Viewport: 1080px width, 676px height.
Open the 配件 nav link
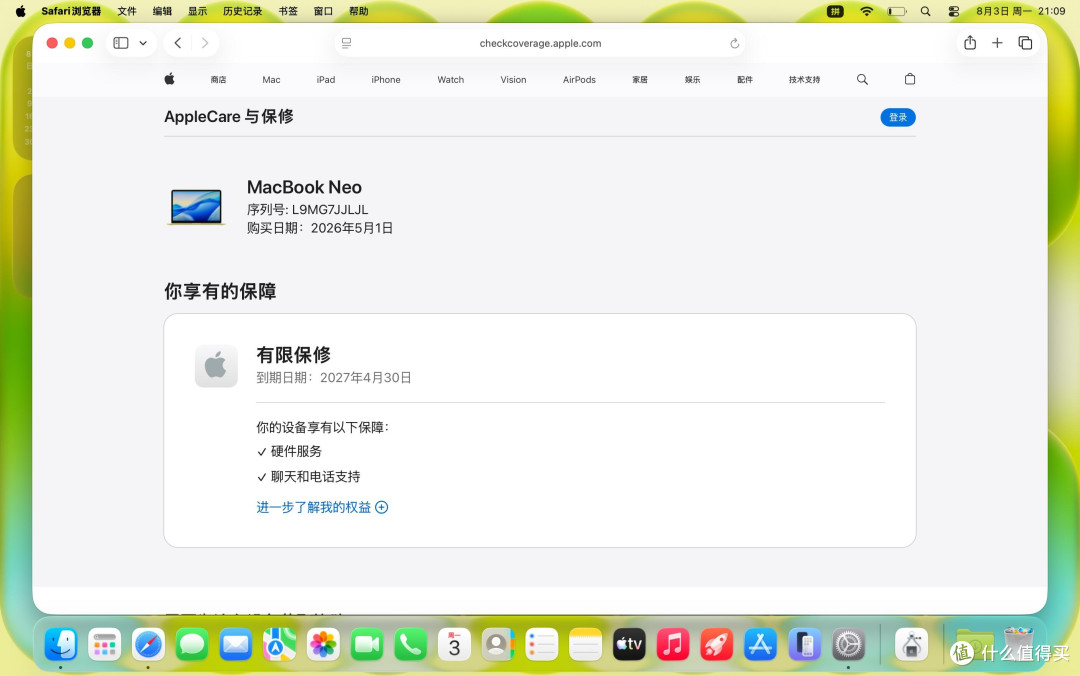[745, 80]
